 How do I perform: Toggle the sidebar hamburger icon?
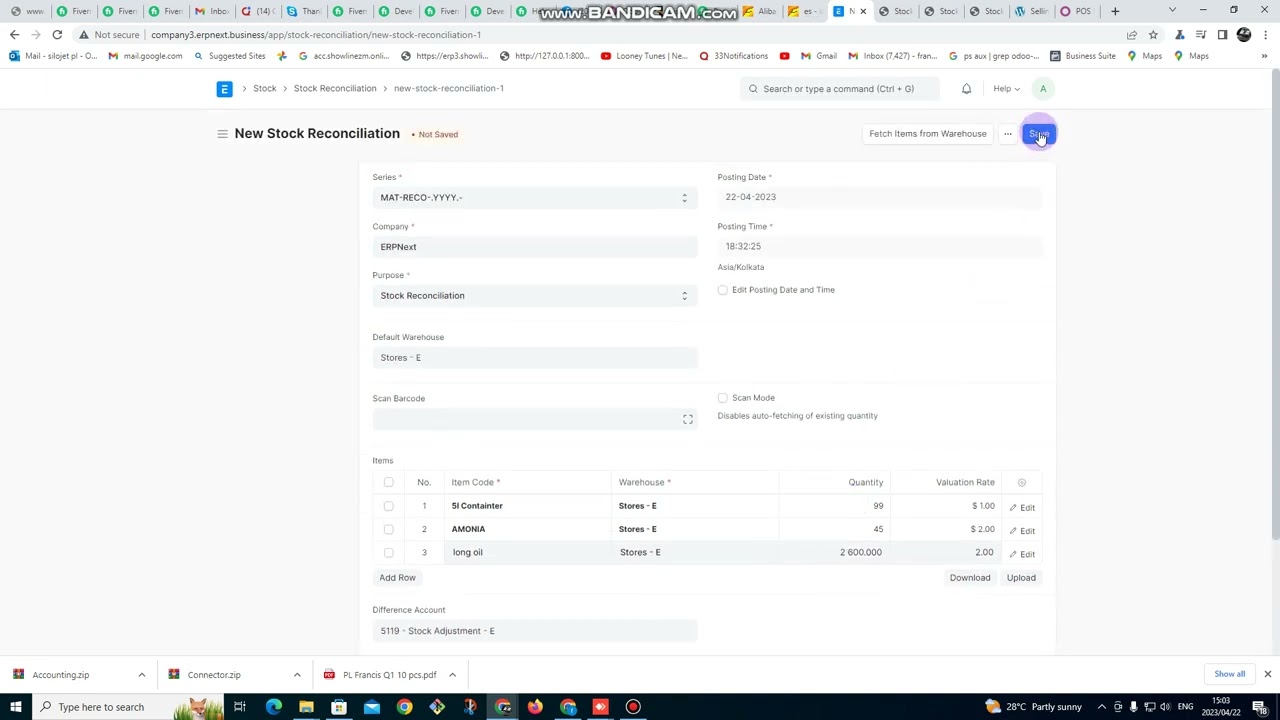tap(222, 134)
